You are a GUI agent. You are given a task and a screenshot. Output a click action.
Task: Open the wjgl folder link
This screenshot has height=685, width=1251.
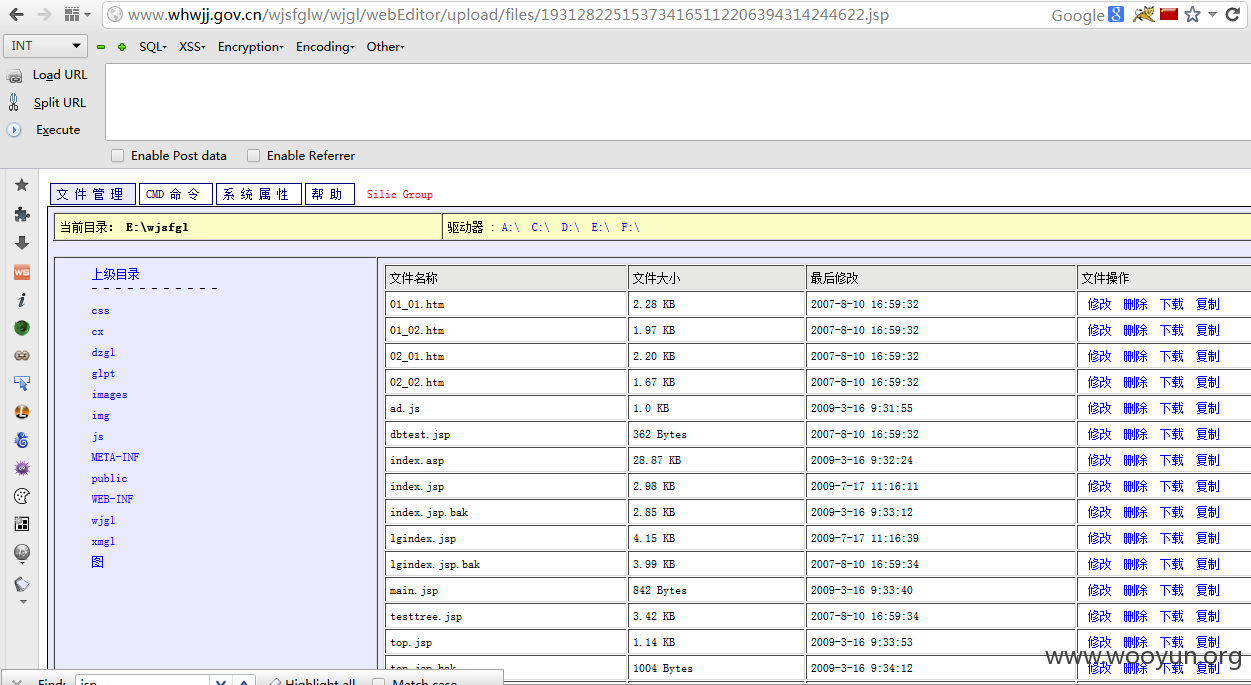pos(103,520)
